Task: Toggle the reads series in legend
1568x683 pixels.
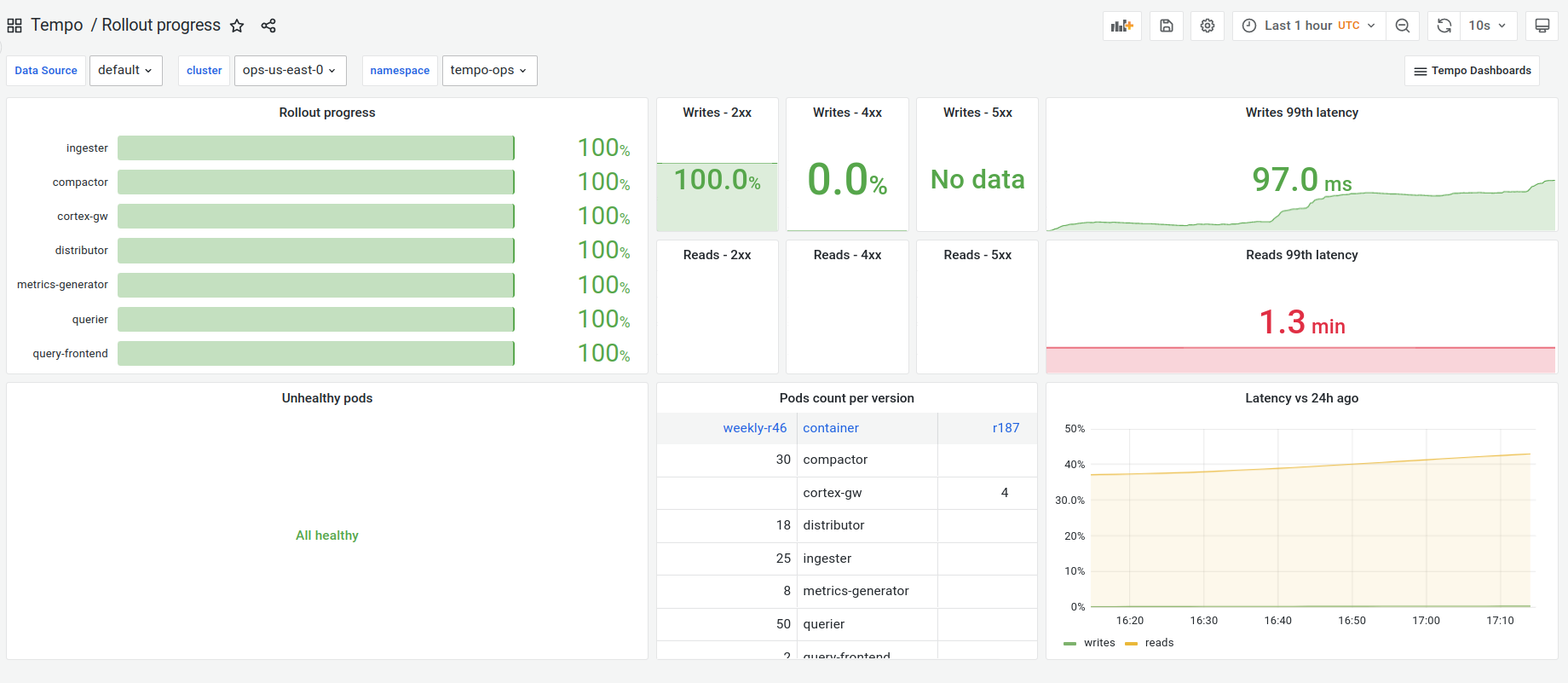Action: (1150, 643)
